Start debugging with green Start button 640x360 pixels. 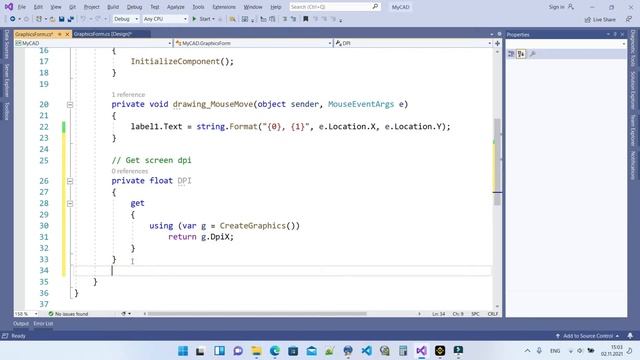202,19
